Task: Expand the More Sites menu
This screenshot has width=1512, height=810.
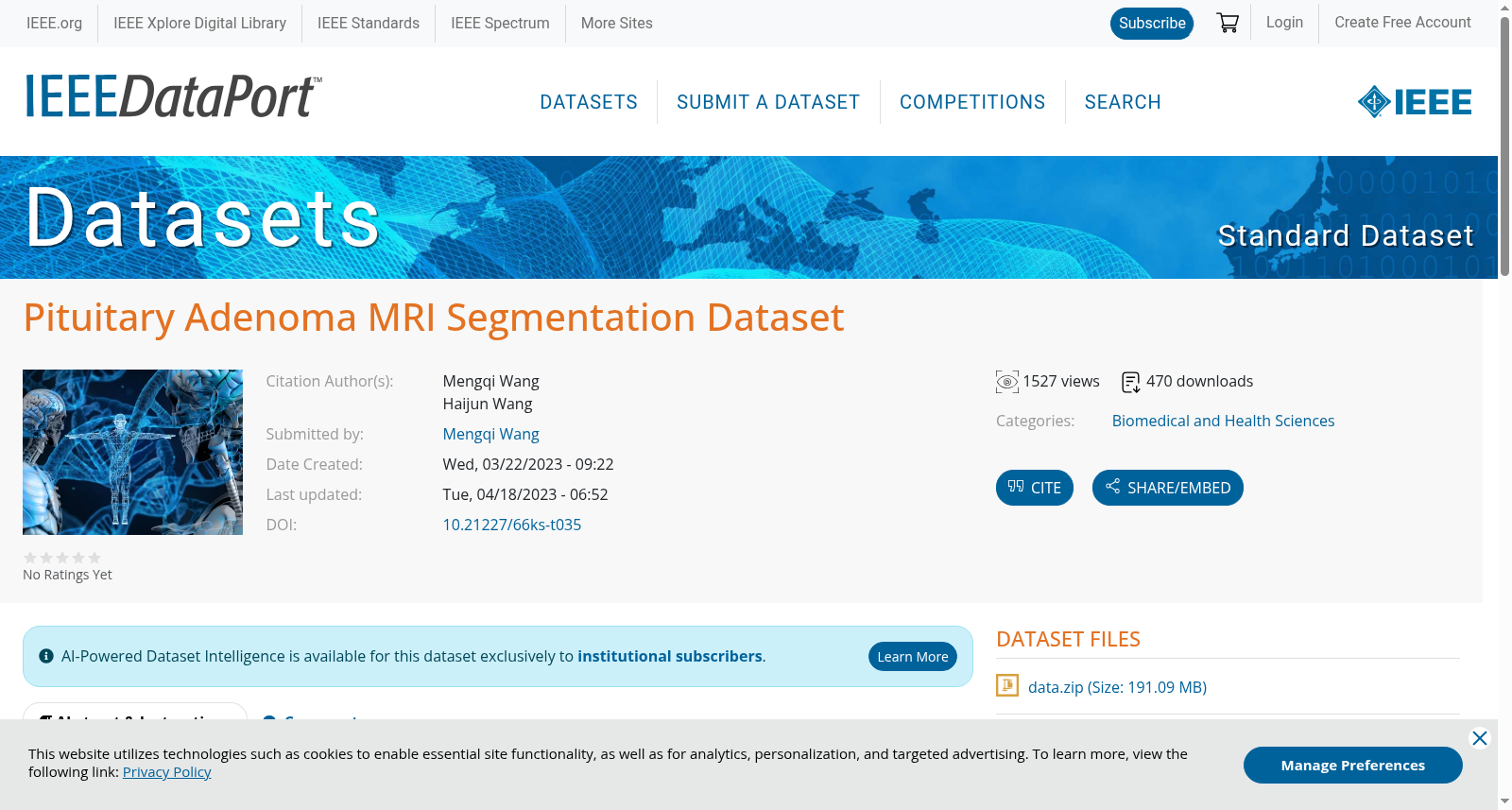Action: 617,23
